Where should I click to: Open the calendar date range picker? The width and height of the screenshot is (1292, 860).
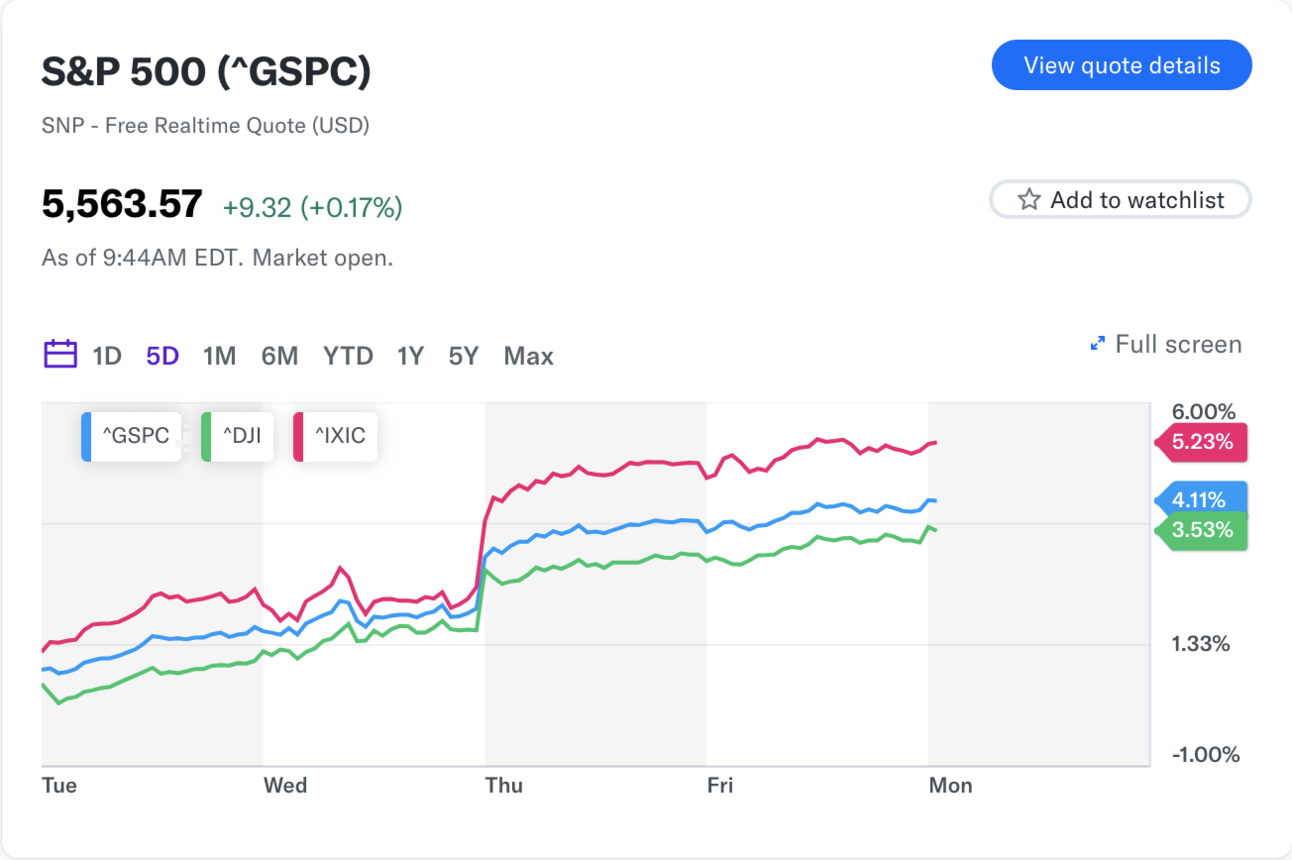60,355
